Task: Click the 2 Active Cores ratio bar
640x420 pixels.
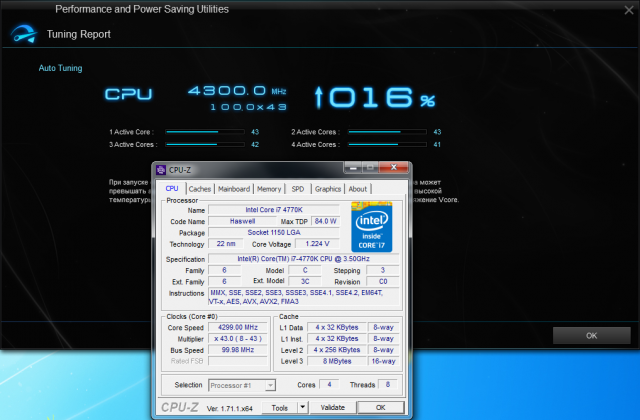Action: (x=387, y=132)
